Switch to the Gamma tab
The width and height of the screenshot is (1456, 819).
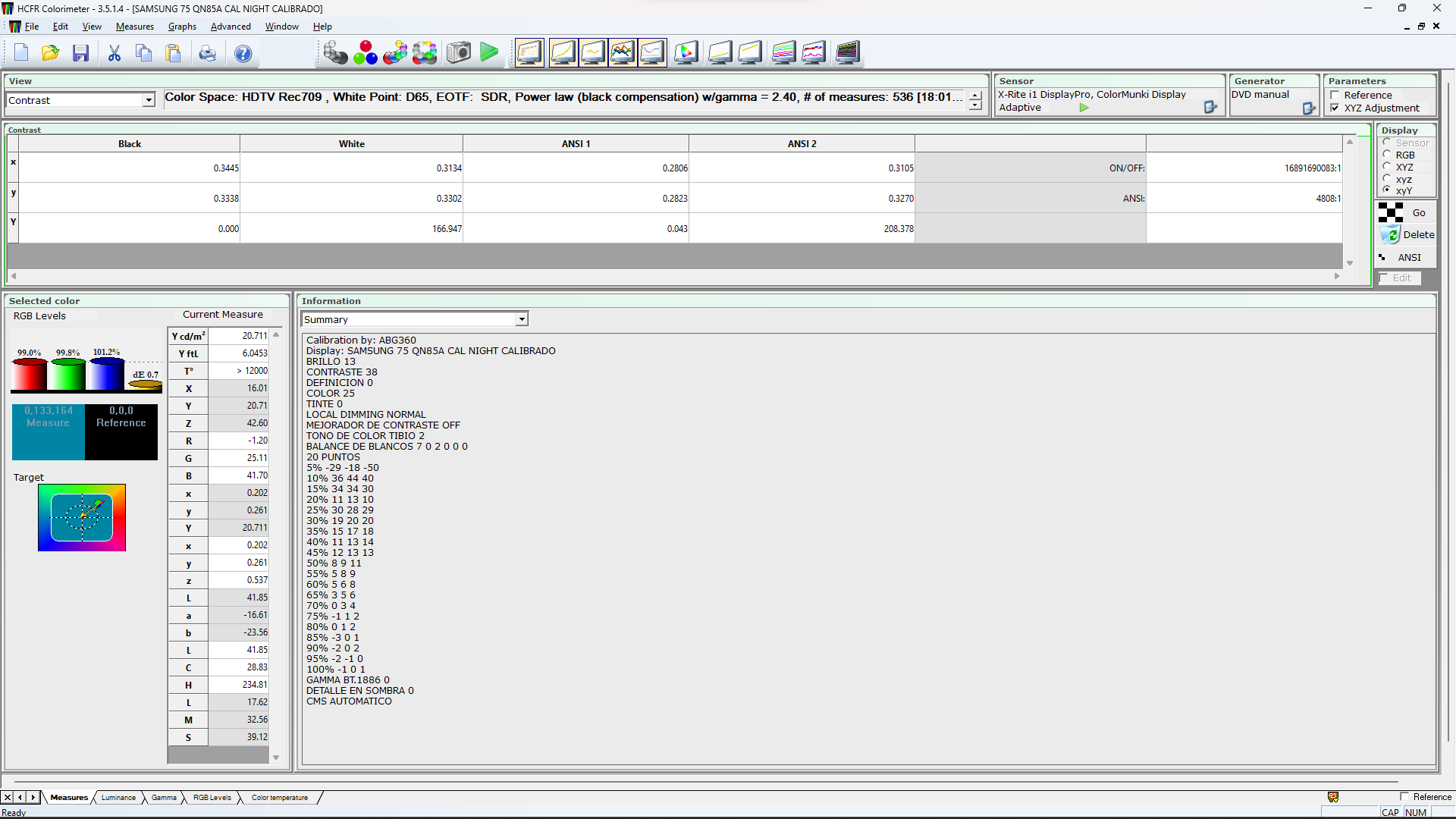(x=164, y=798)
